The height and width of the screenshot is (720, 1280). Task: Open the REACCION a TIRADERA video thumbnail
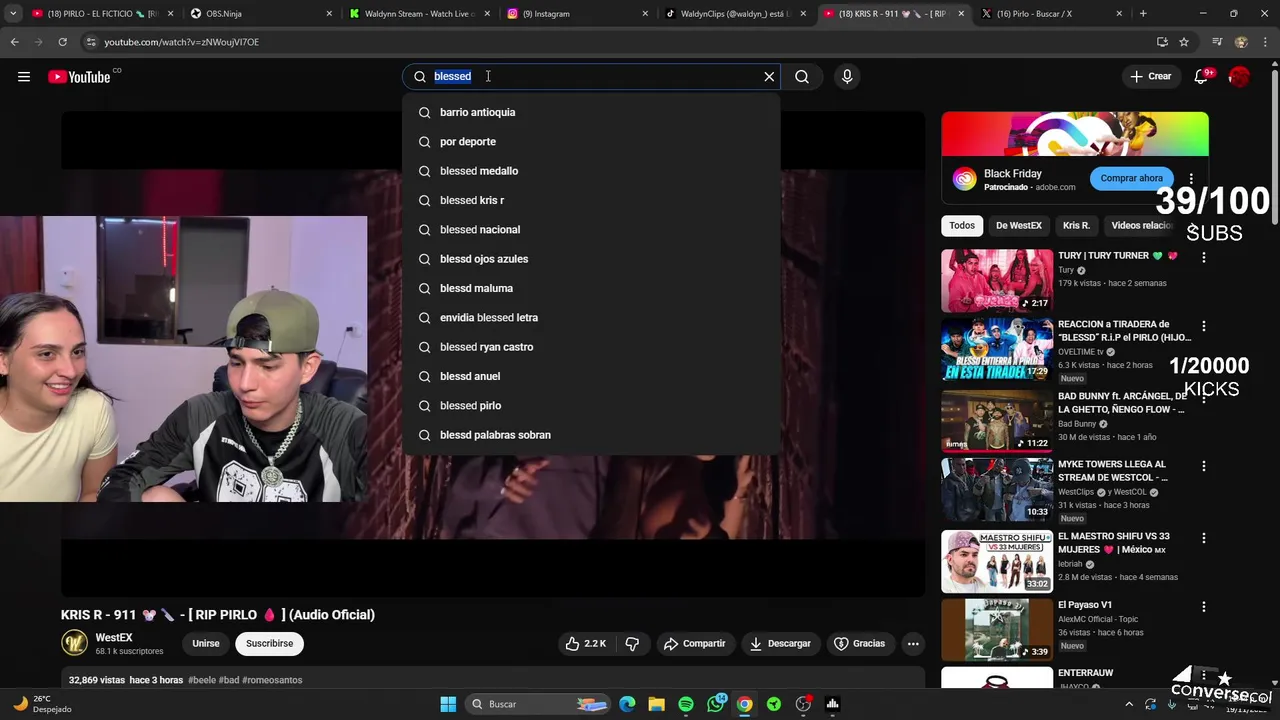[x=997, y=350]
